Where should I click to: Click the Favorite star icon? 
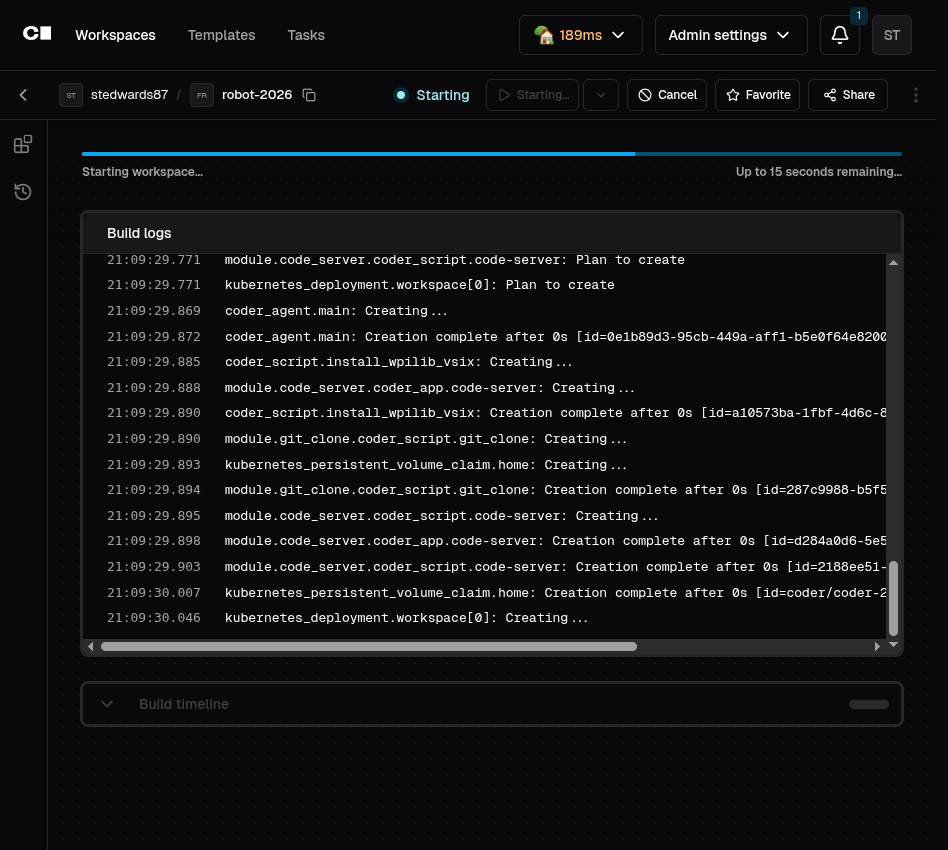pos(732,95)
